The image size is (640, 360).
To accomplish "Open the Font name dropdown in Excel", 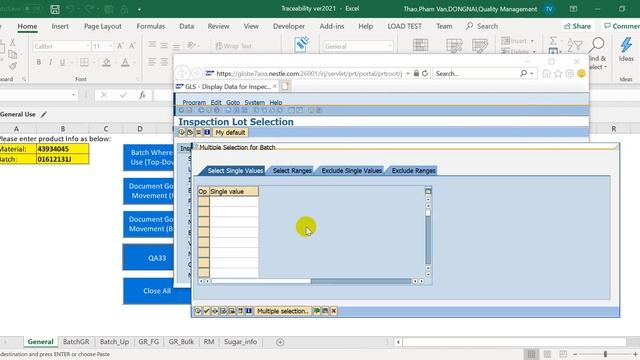I will (87, 46).
